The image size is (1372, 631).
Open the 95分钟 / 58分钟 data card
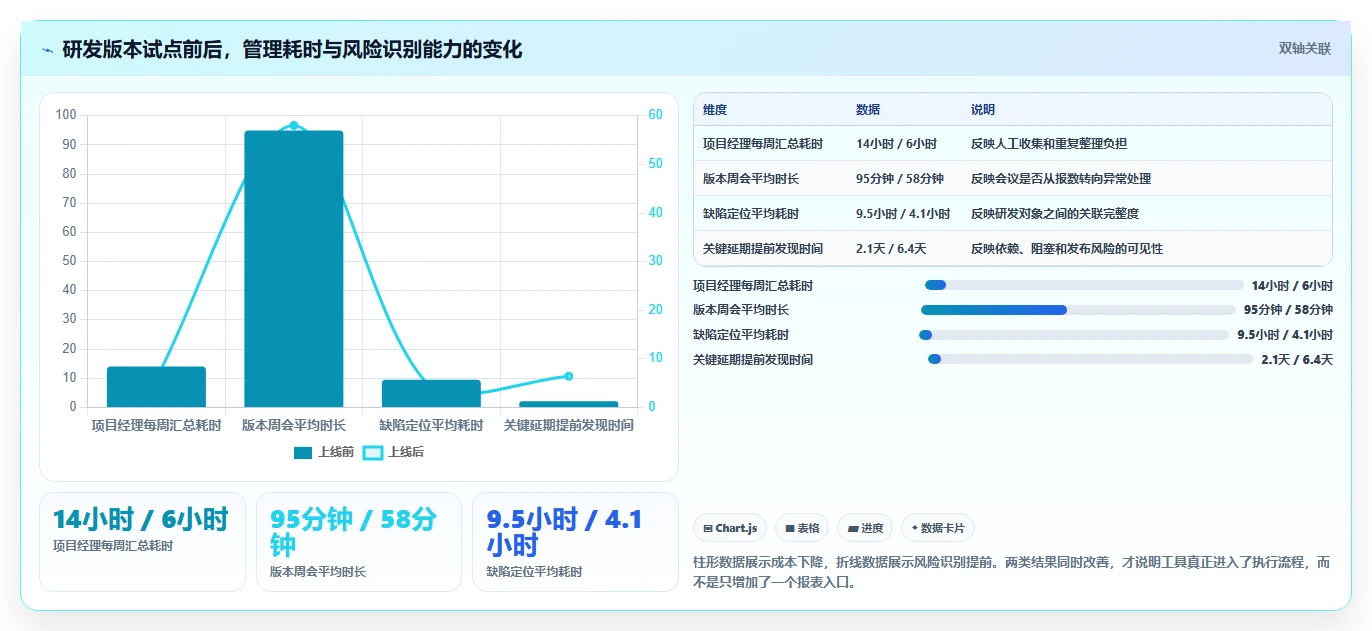tap(359, 542)
